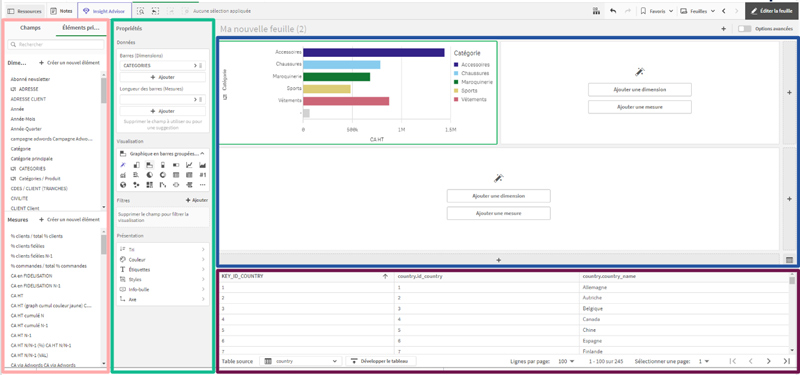Screen dimensions: 800x375
Task: Undo the last action
Action: pyautogui.click(x=613, y=11)
